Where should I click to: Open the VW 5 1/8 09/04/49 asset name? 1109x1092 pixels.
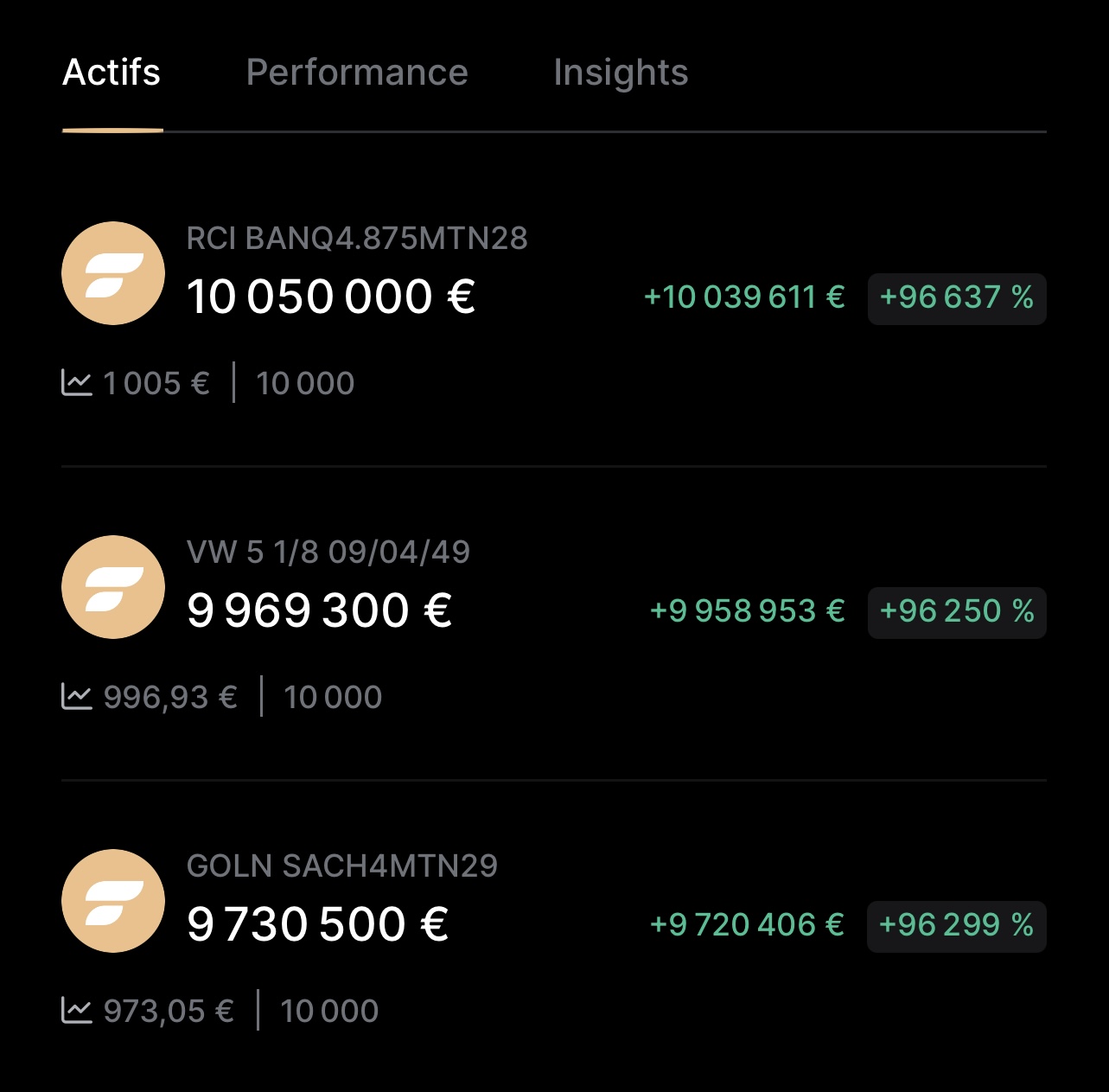(x=328, y=552)
